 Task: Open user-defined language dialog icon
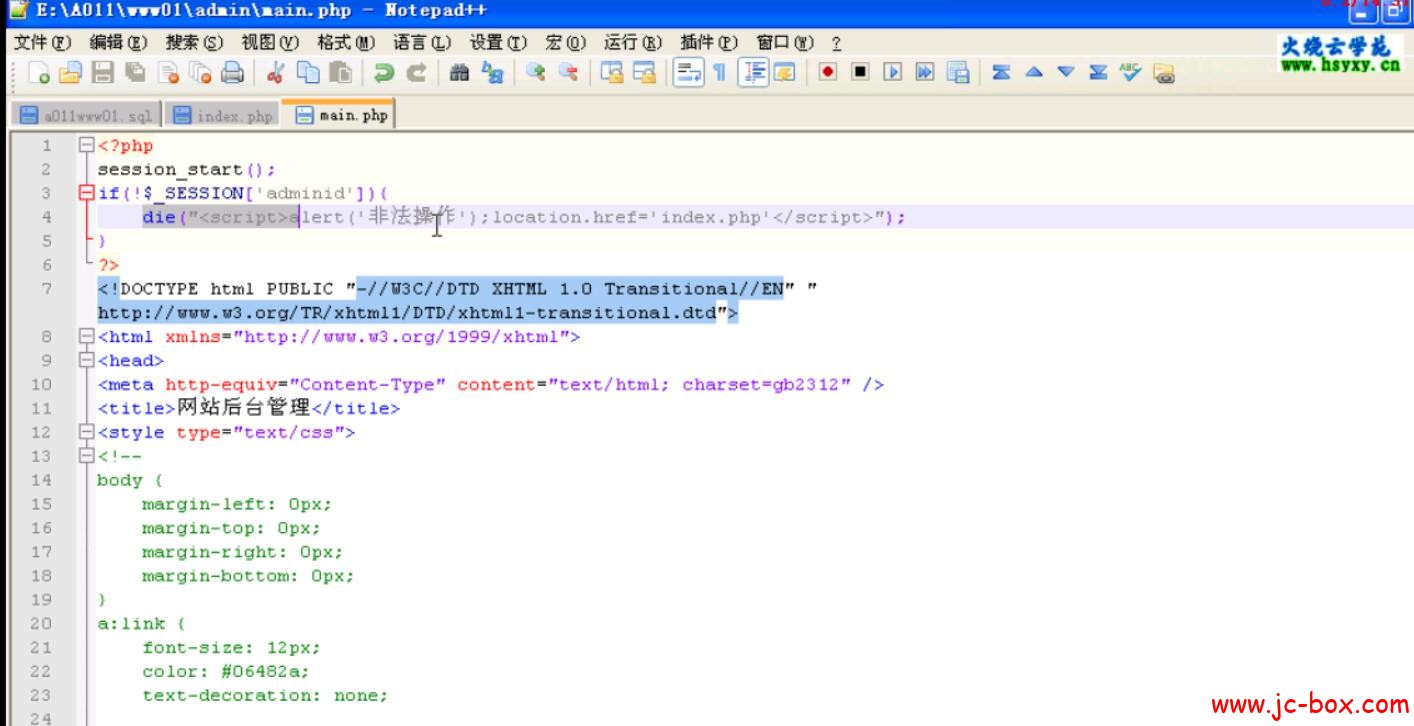pos(784,73)
